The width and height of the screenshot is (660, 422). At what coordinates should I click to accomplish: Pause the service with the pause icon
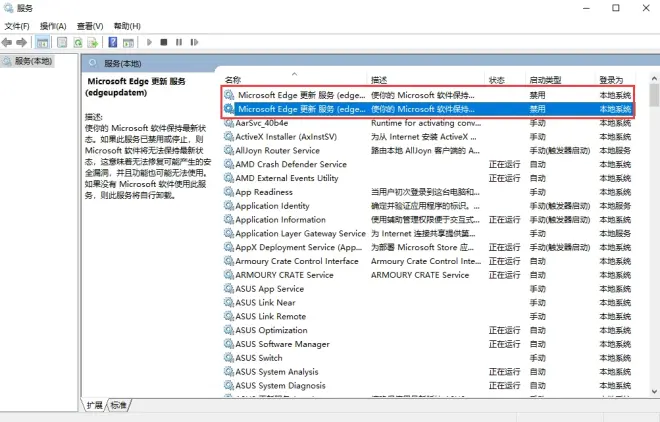pyautogui.click(x=179, y=42)
